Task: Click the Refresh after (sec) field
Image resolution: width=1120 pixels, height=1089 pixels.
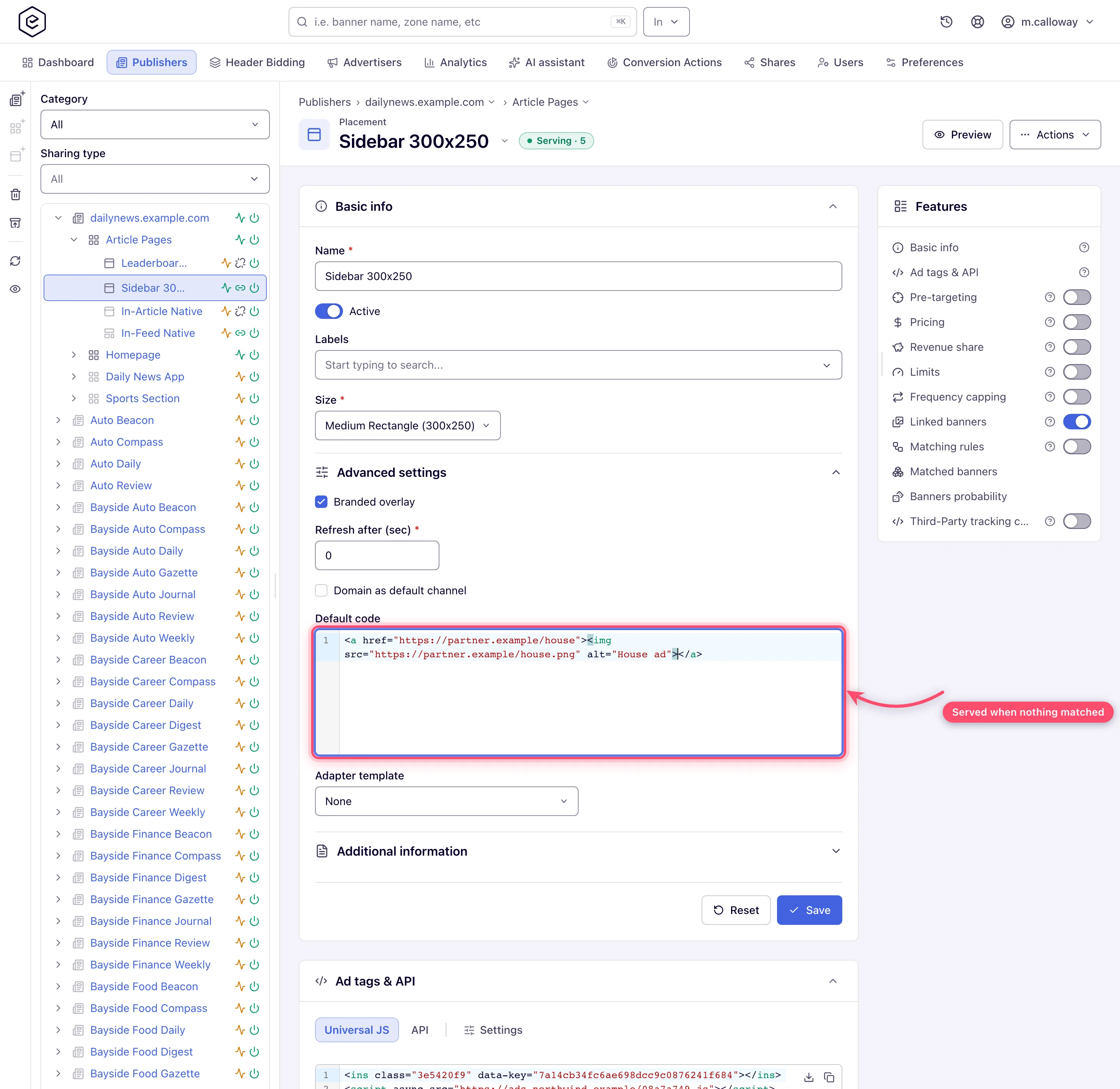Action: point(377,555)
